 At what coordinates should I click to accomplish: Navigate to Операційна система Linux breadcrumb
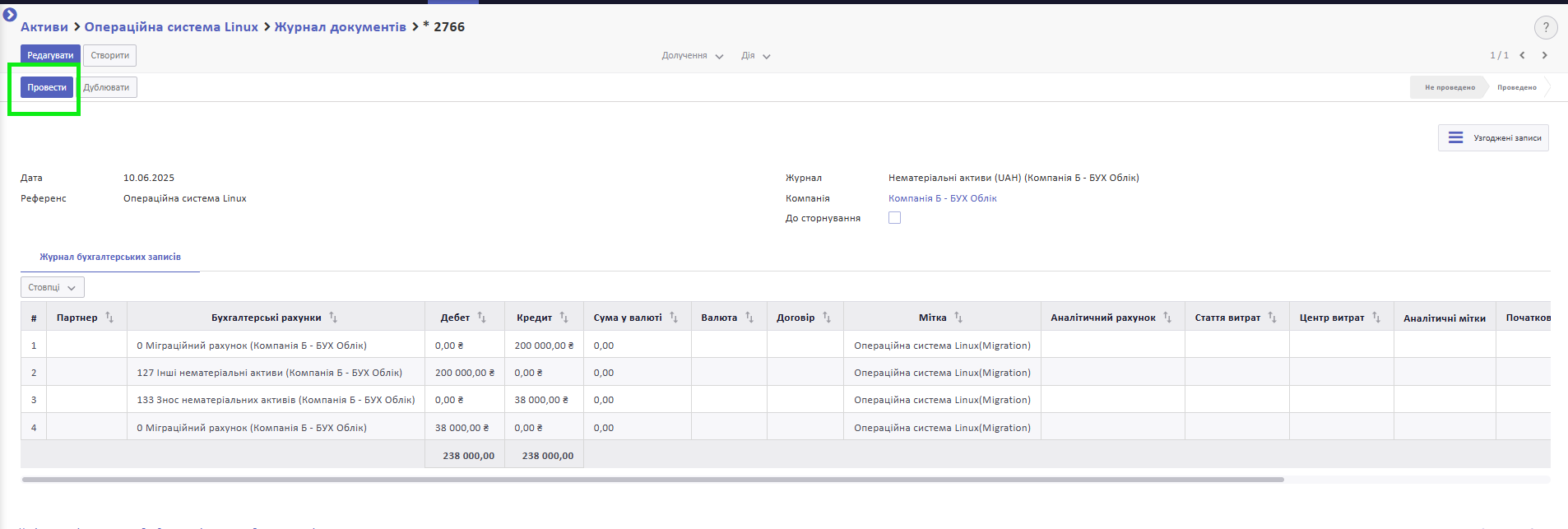[171, 27]
